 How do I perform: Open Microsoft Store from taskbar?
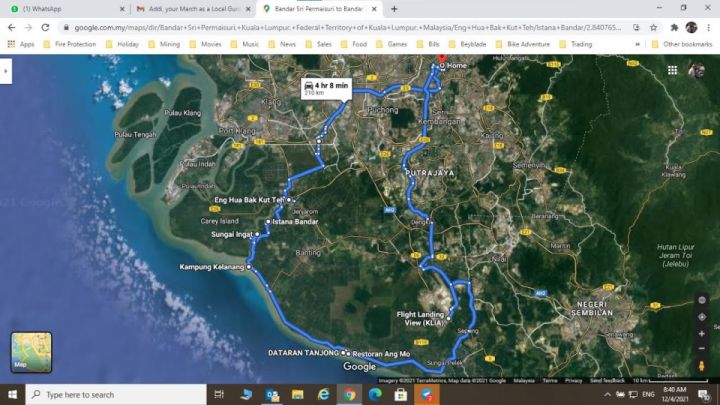(x=400, y=394)
